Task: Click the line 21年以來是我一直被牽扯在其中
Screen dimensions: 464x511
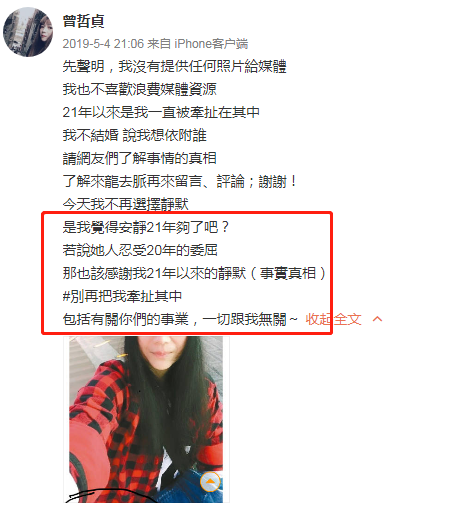Action: point(161,112)
